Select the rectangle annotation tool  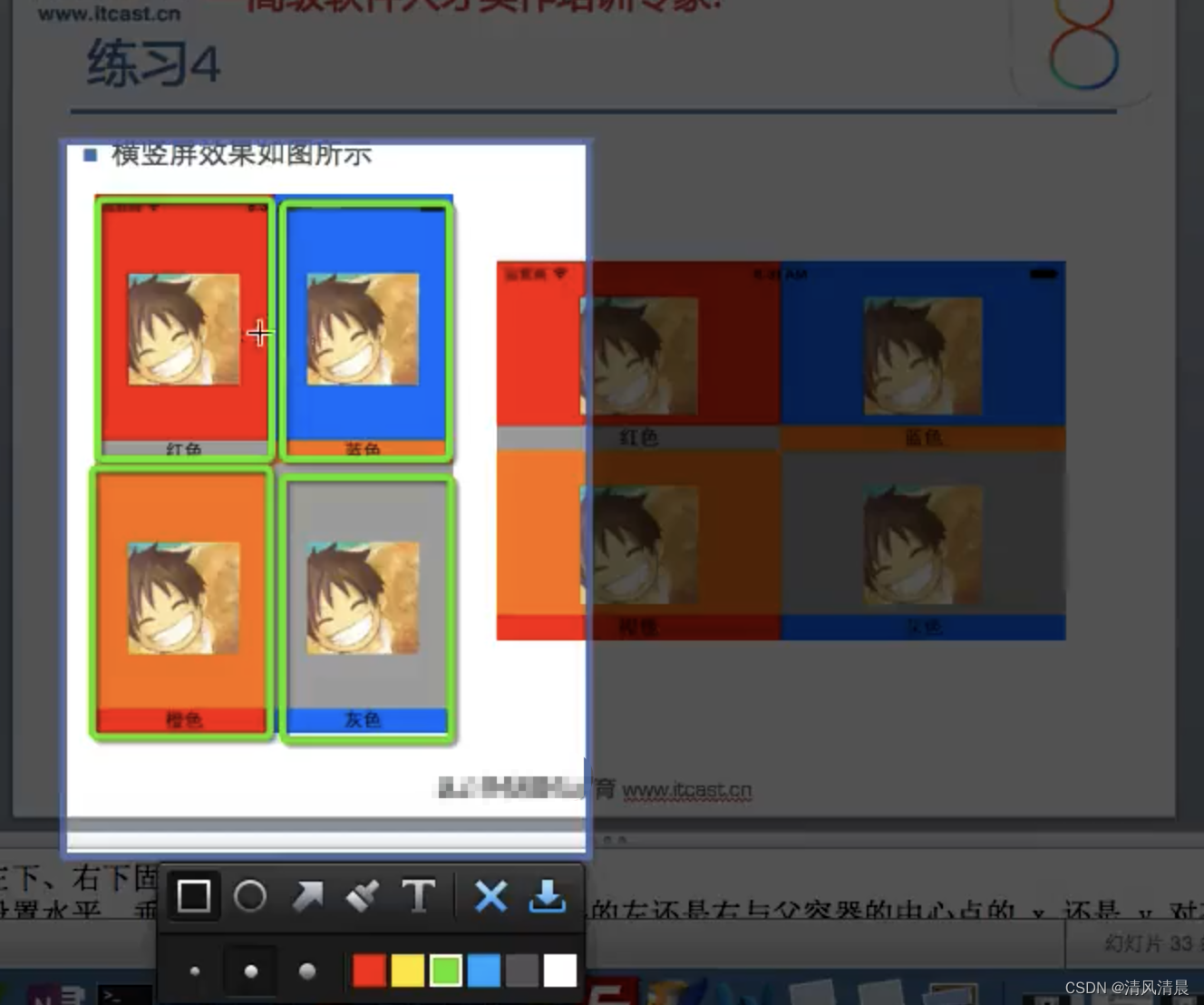(193, 896)
